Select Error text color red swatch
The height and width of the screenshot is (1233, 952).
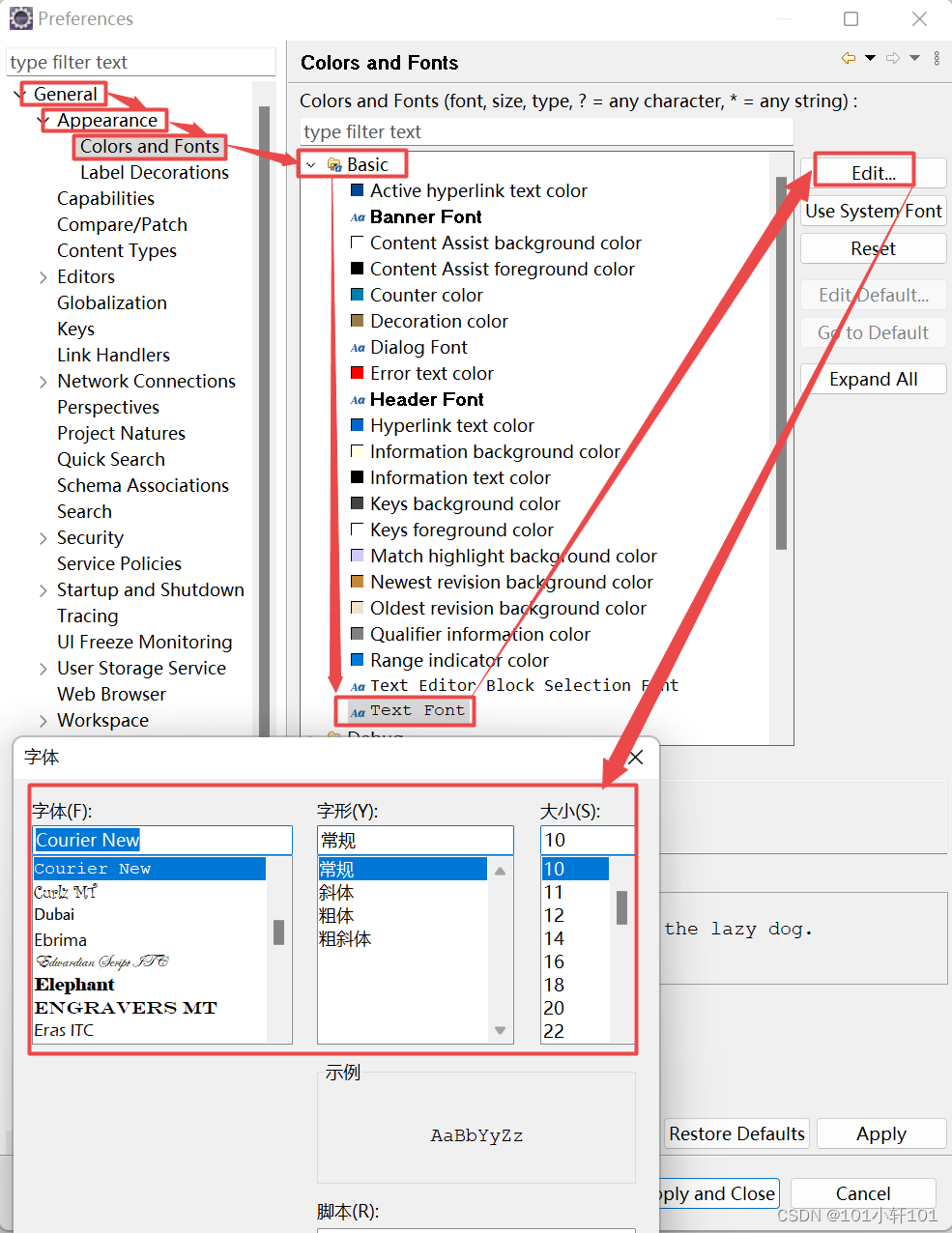[x=357, y=373]
